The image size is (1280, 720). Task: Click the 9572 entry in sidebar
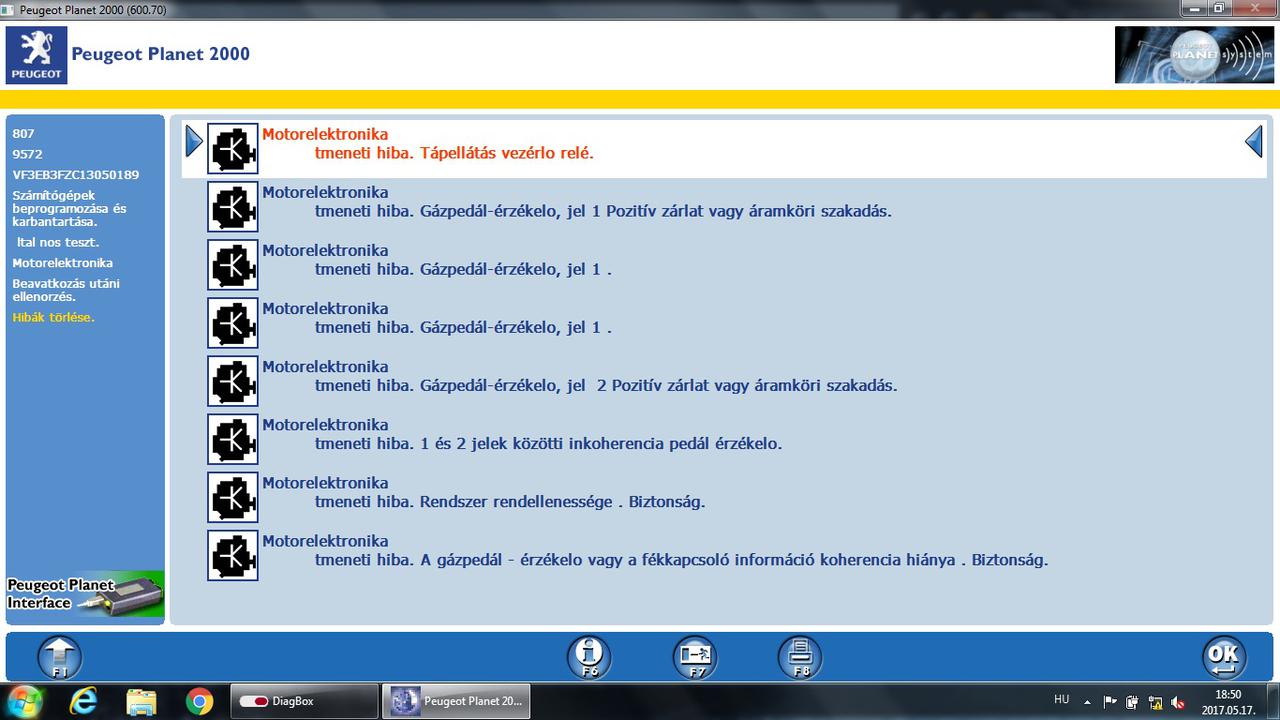[27, 154]
